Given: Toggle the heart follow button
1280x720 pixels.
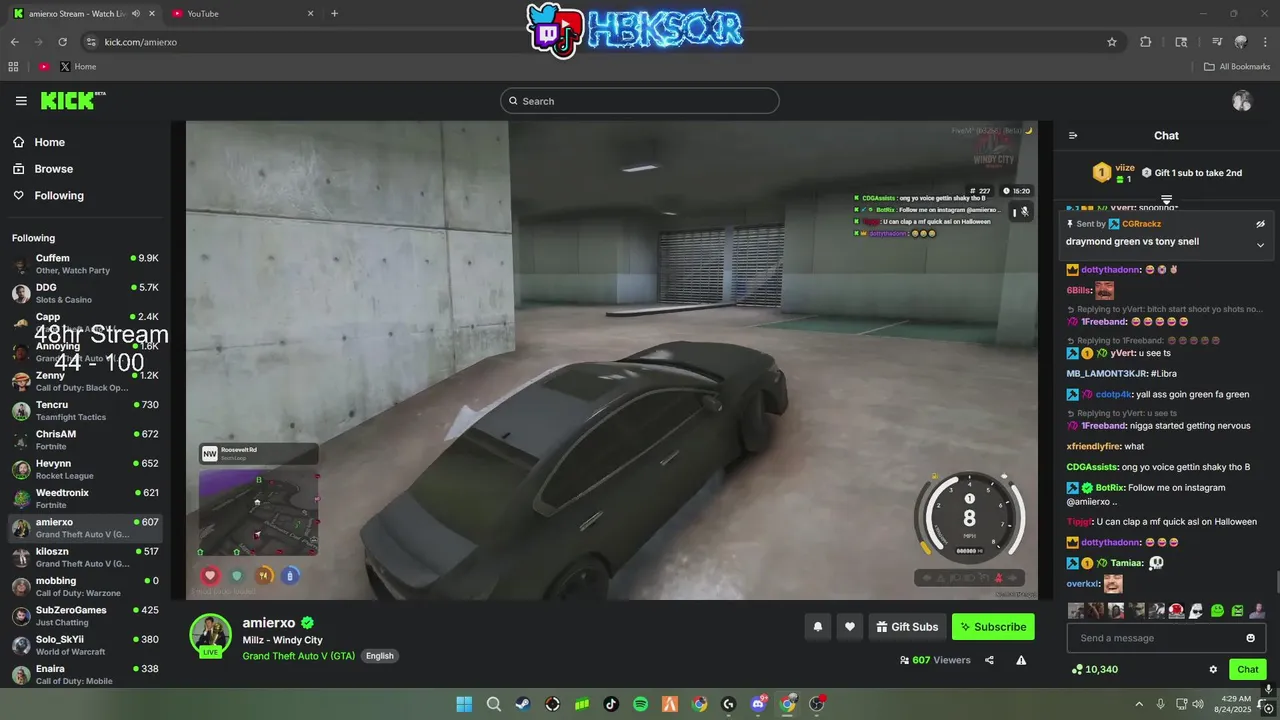Looking at the screenshot, I should click(x=849, y=627).
